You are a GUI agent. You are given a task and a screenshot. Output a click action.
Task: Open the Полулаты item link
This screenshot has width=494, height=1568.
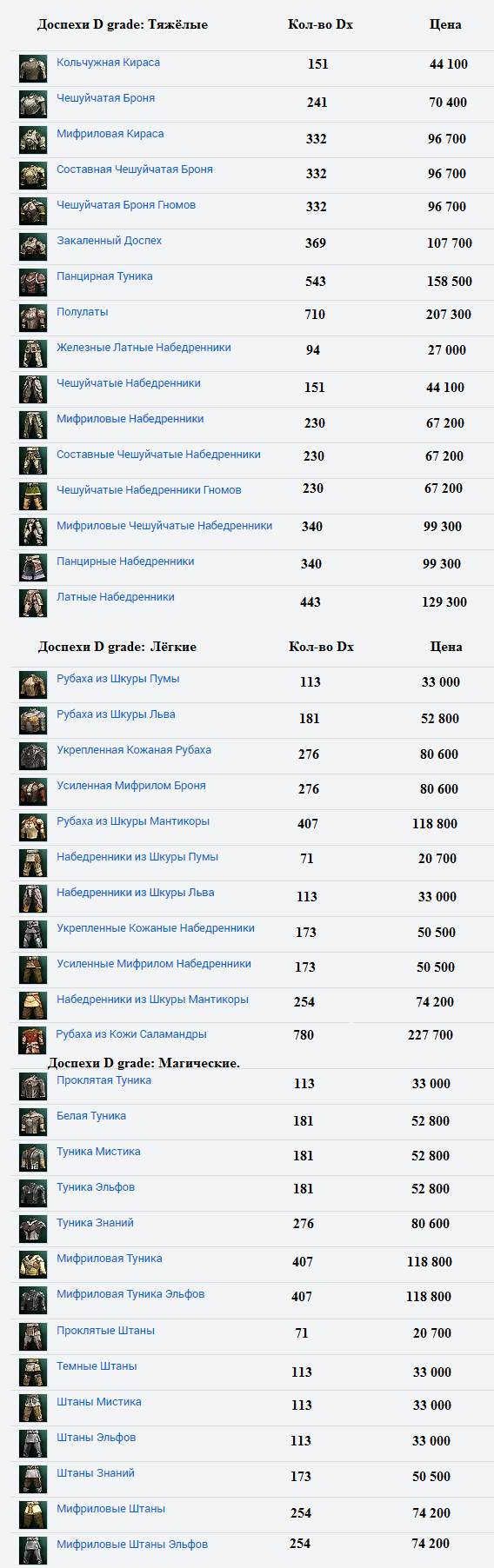point(83,312)
